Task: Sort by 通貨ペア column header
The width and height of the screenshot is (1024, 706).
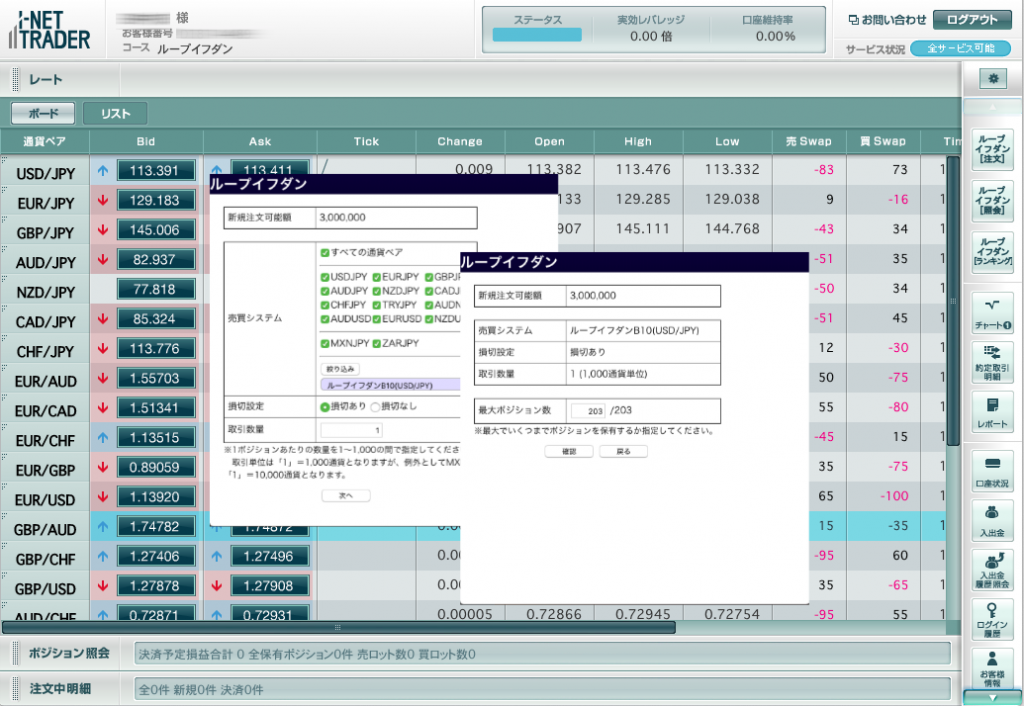Action: tap(44, 141)
